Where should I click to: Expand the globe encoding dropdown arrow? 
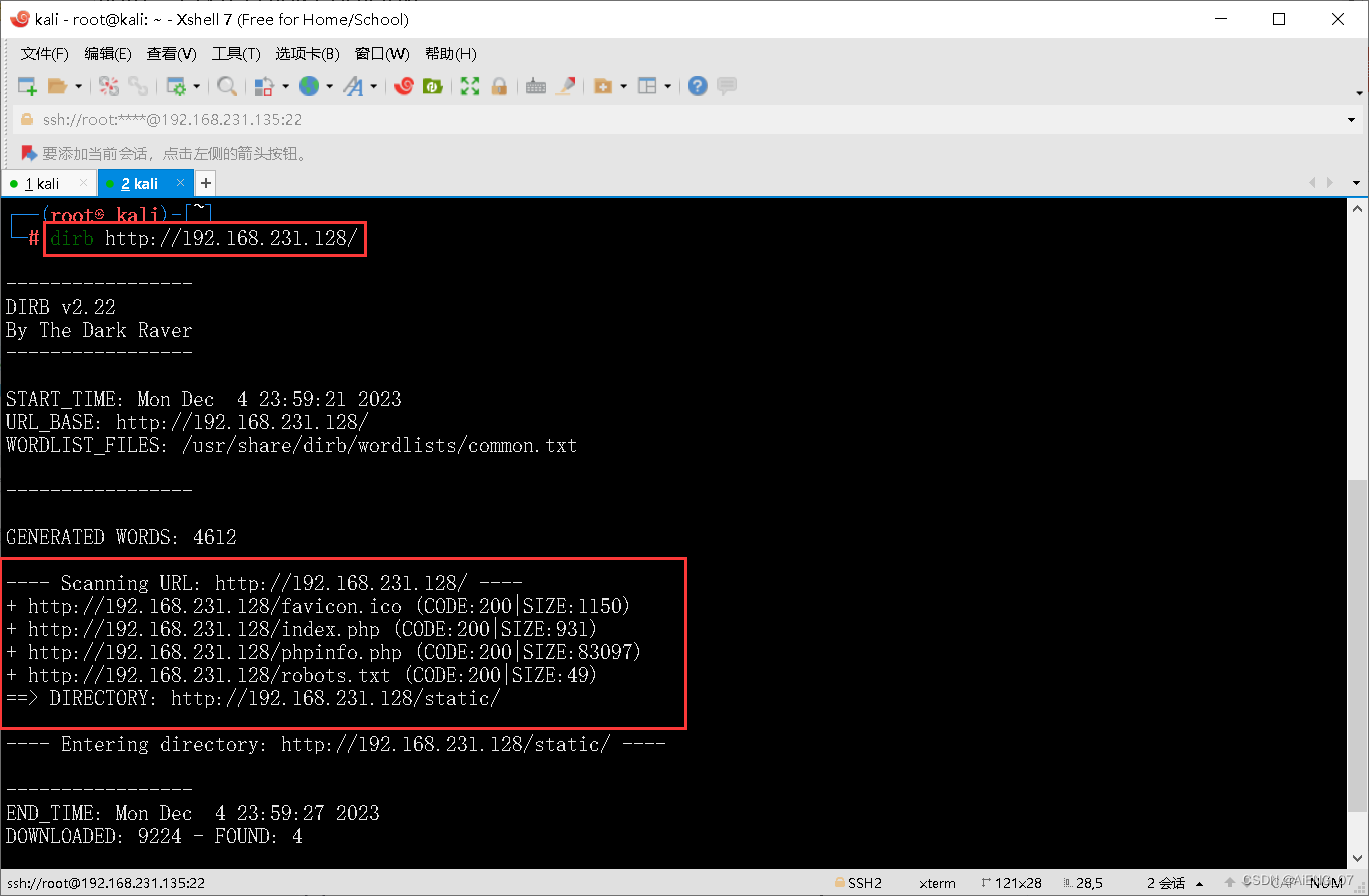pyautogui.click(x=329, y=86)
